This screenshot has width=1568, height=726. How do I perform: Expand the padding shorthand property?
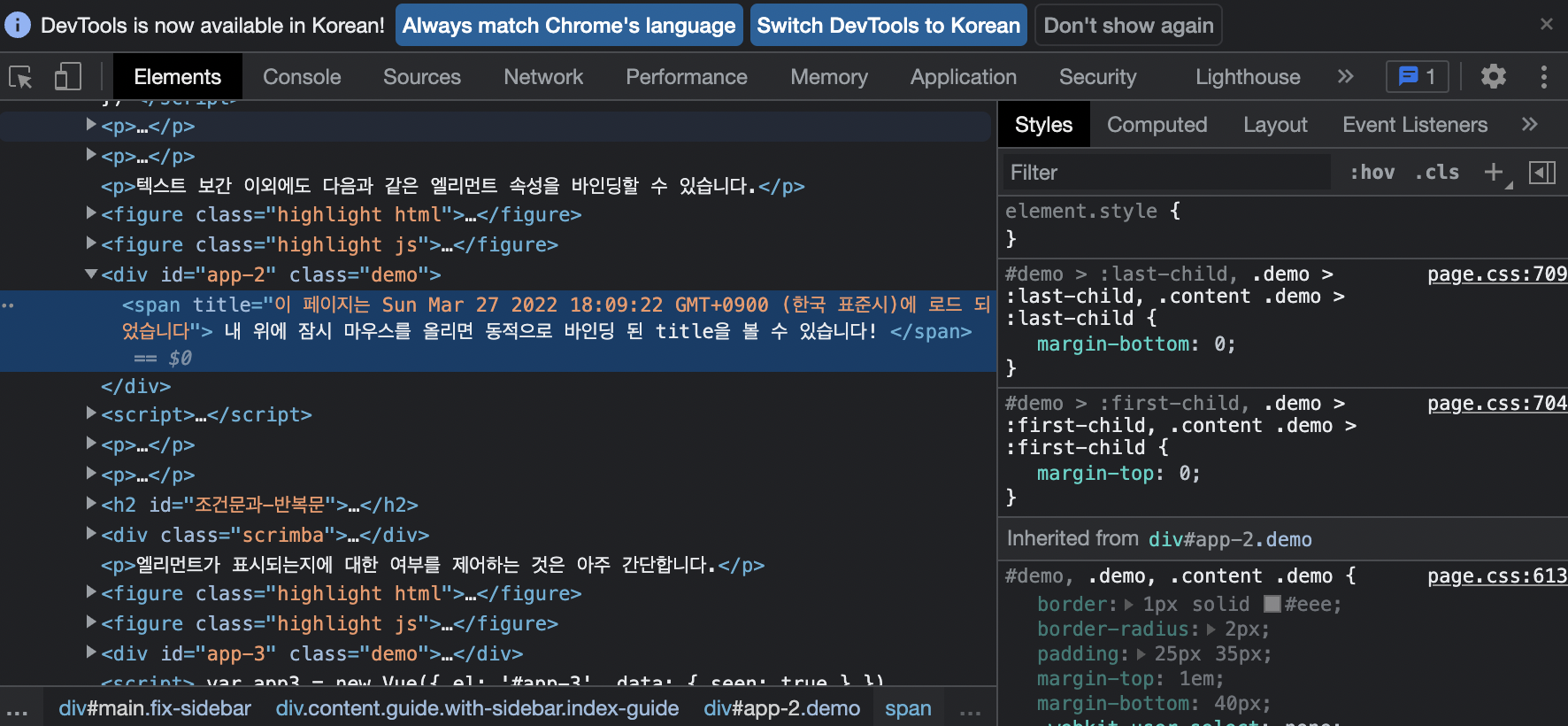[1141, 654]
